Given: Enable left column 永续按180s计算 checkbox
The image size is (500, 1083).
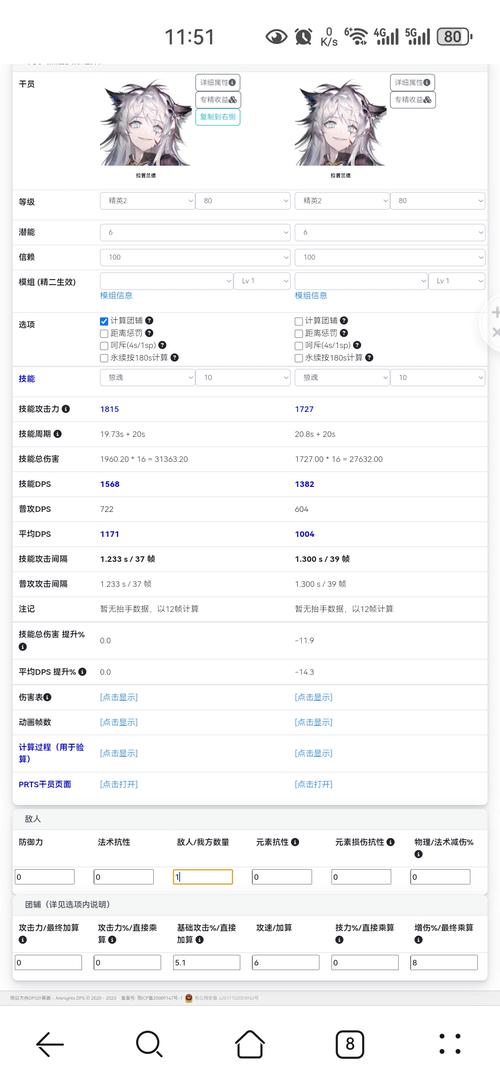Looking at the screenshot, I should (104, 358).
